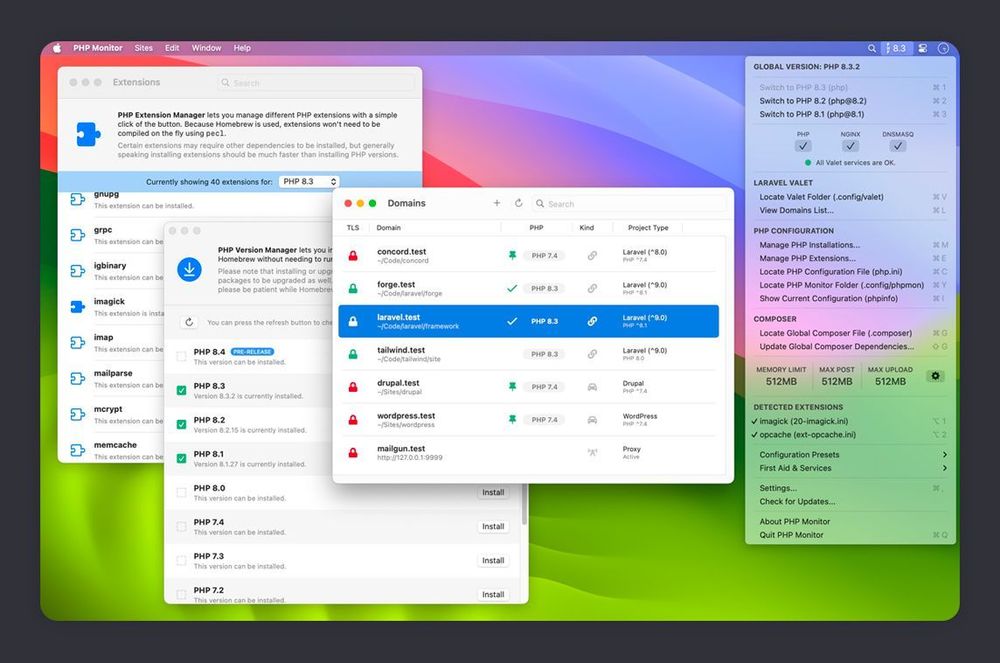Viewport: 1000px width, 663px height.
Task: Open the PHP 7.4 version badge for concord.test
Action: point(544,256)
